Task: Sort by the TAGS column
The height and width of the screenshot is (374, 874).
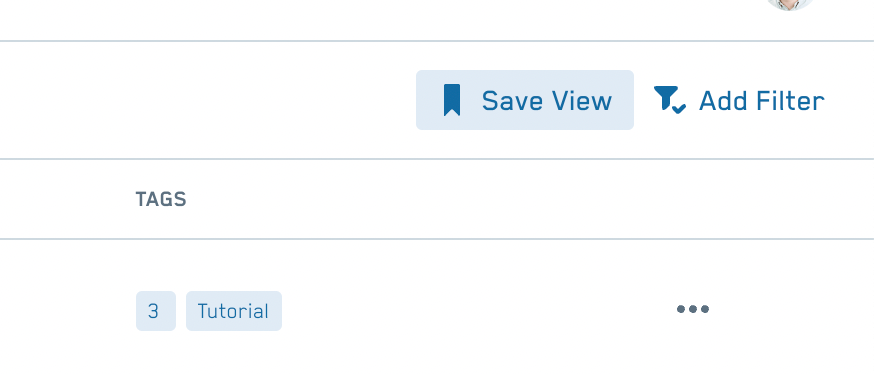Action: 161,200
